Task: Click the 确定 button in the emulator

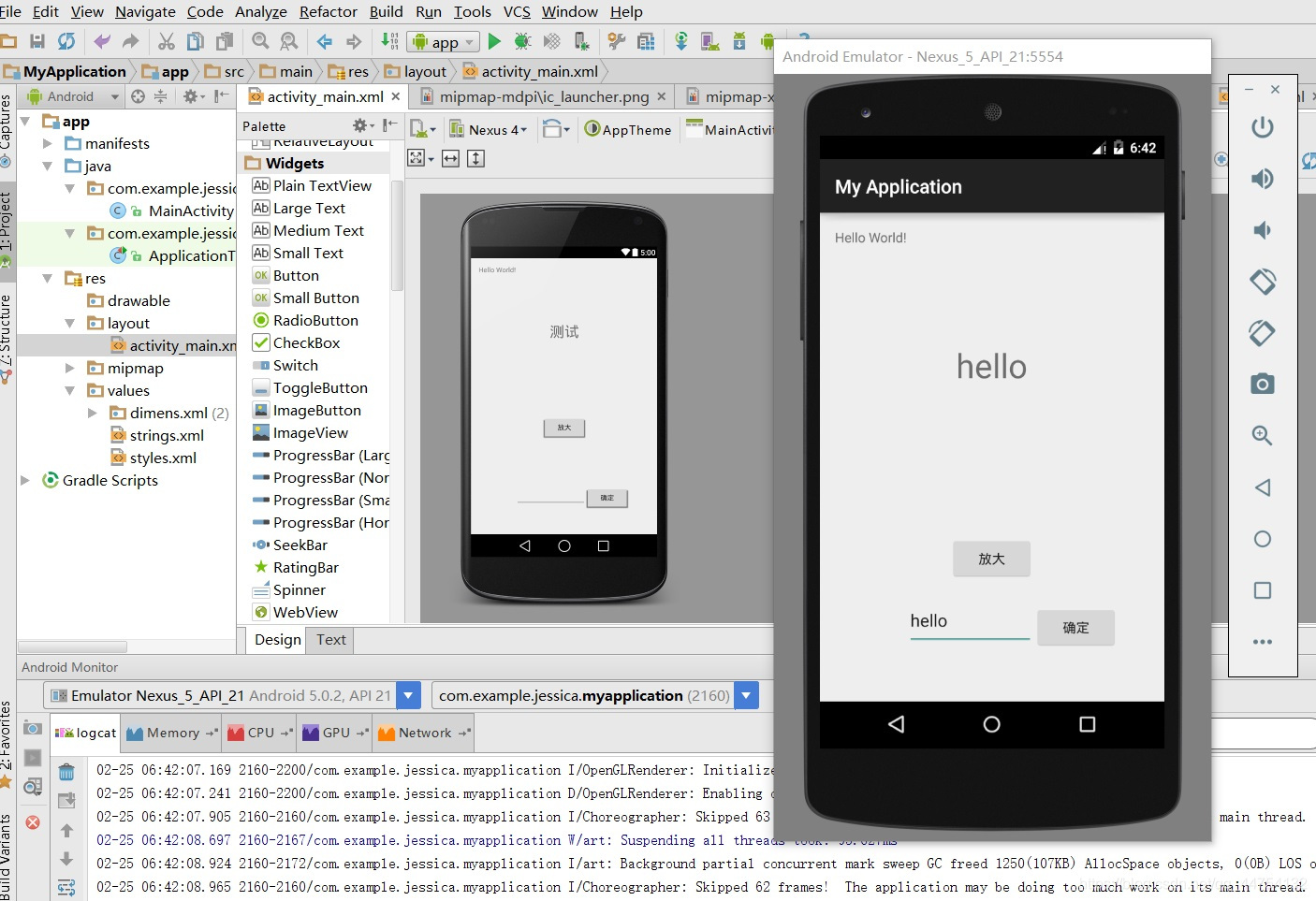Action: [x=1075, y=628]
